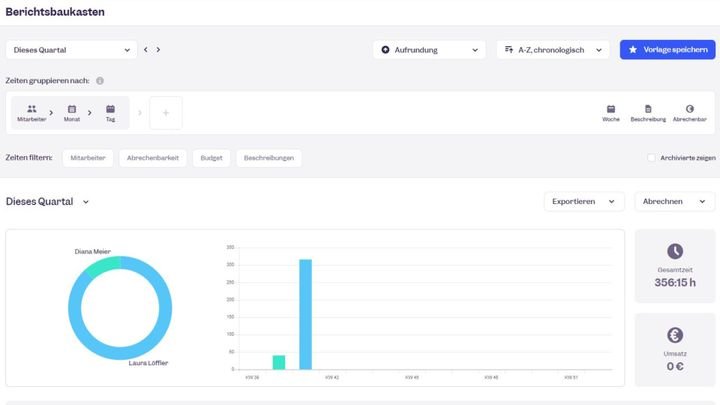Click the Abrechenbar grouping icon

(690, 109)
